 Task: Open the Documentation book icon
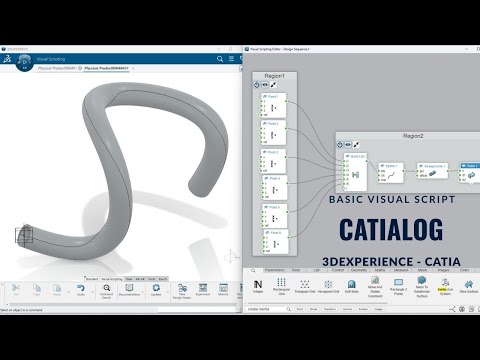[x=129, y=287]
